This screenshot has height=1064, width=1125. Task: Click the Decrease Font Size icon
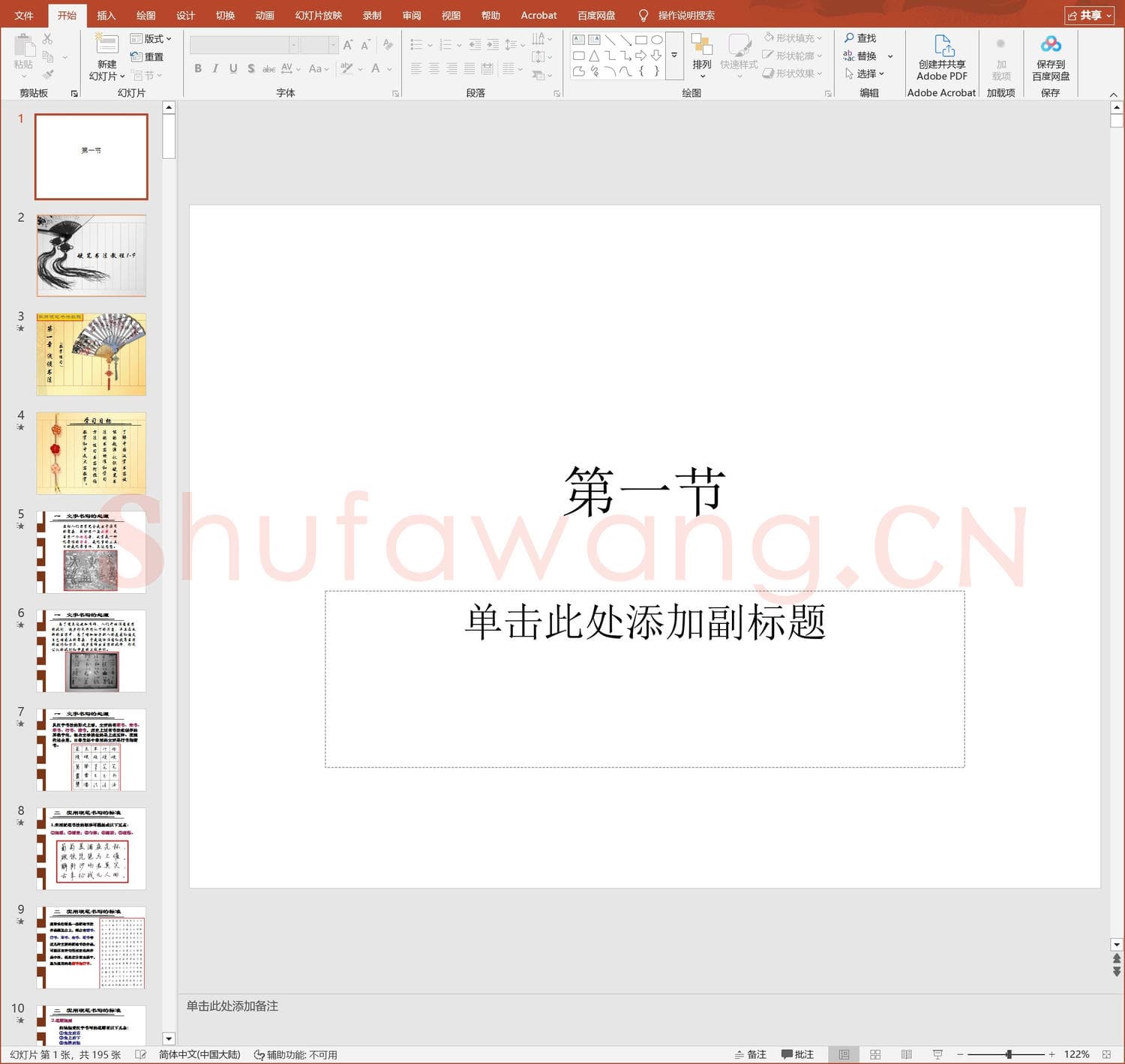click(365, 45)
